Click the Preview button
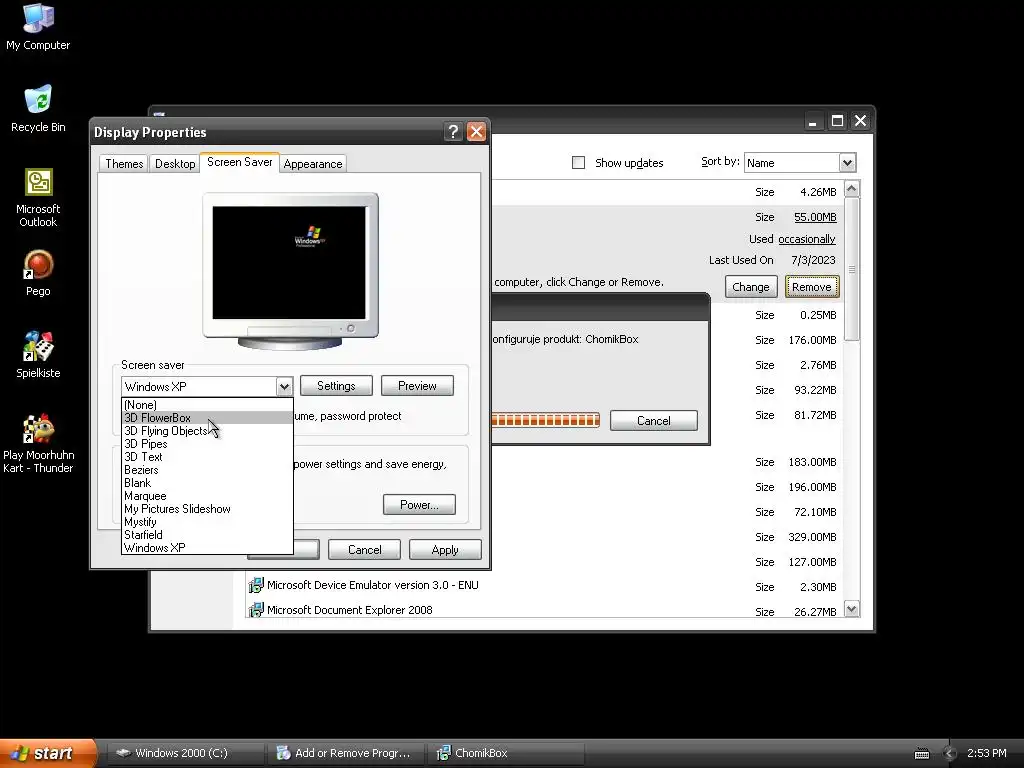 pos(417,386)
